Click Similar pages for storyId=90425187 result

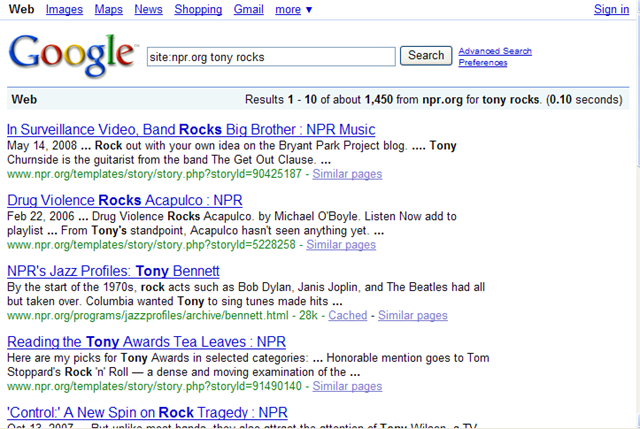pyautogui.click(x=347, y=174)
